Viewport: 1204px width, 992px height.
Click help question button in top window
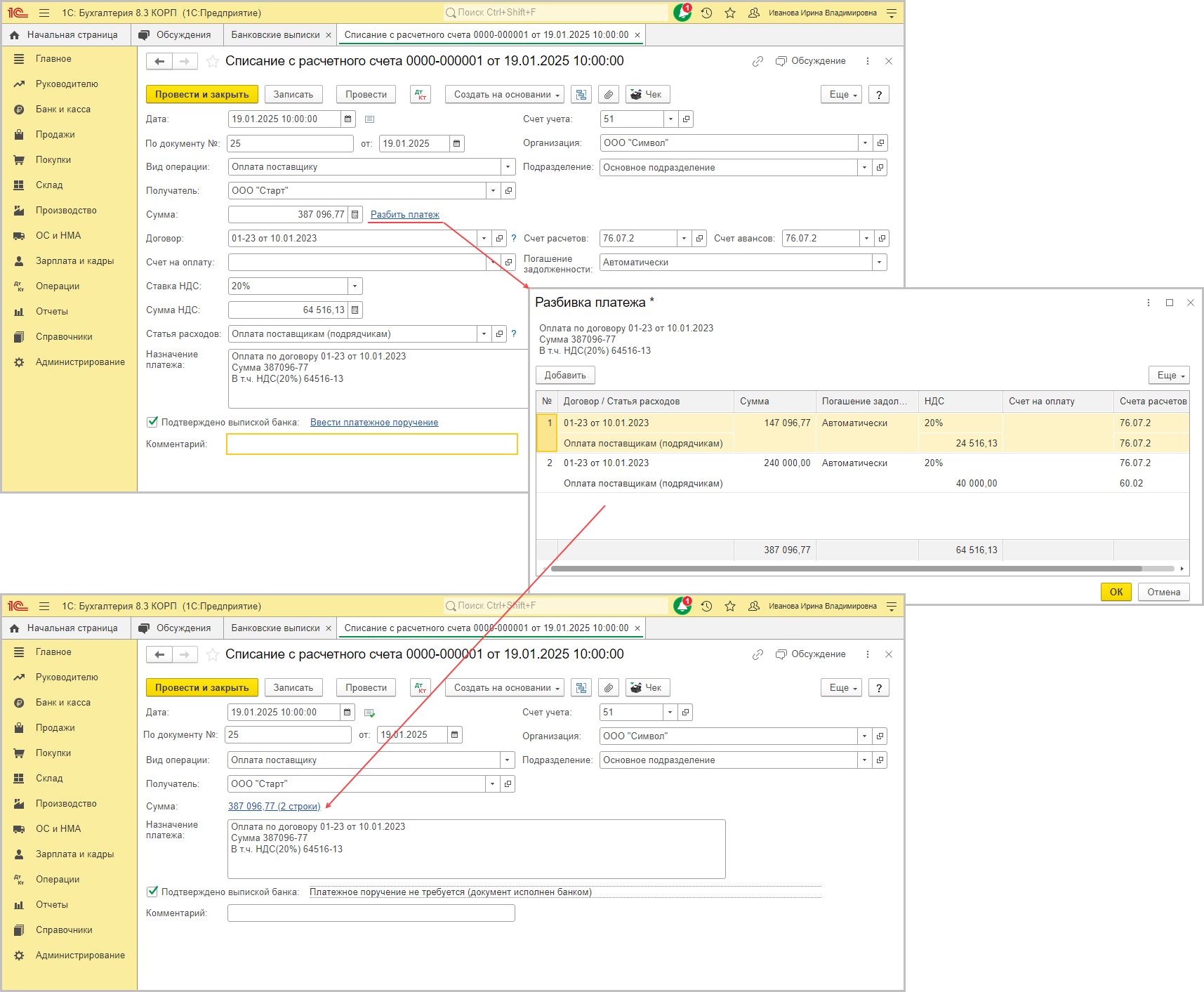pyautogui.click(x=879, y=95)
